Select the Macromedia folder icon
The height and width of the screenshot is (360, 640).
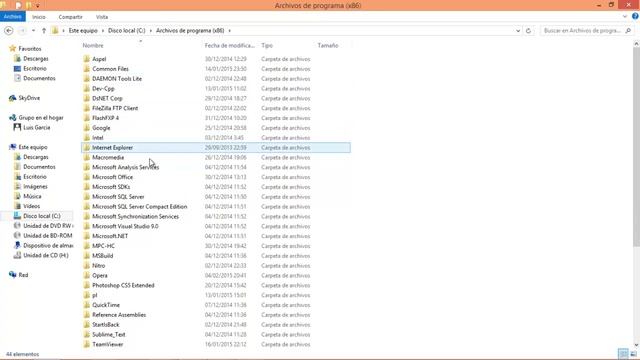point(87,157)
